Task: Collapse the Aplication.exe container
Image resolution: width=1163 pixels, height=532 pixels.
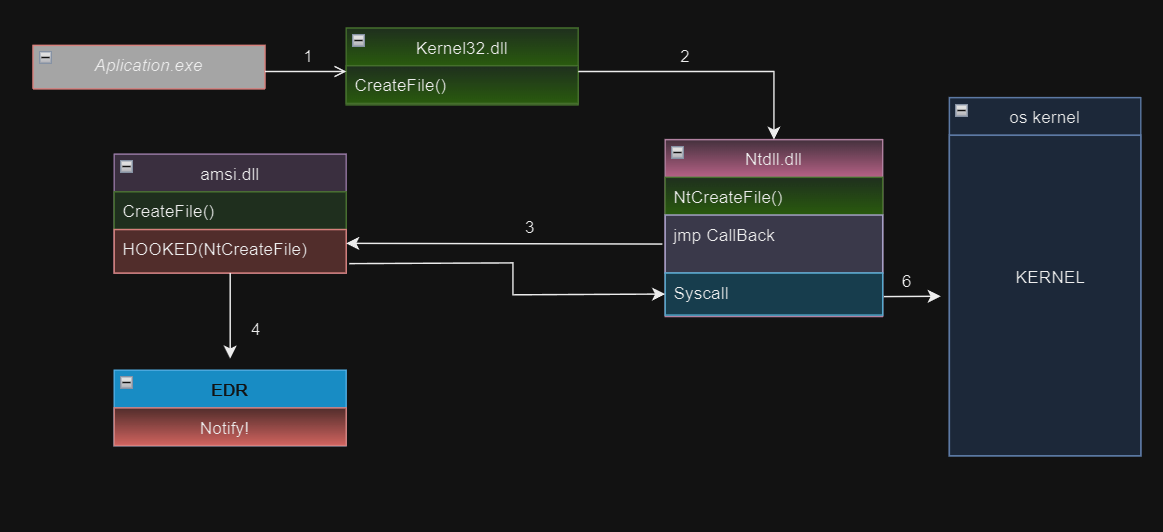Action: click(45, 58)
